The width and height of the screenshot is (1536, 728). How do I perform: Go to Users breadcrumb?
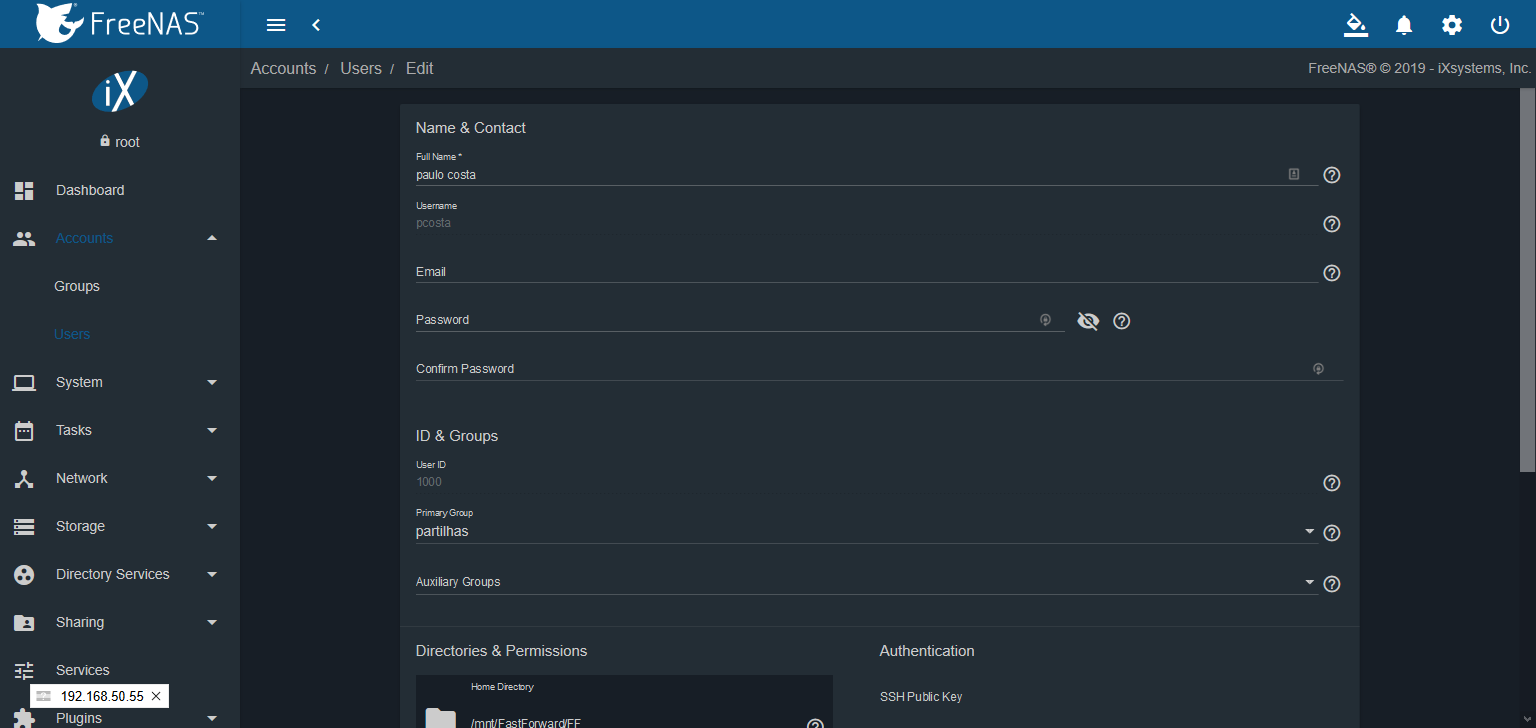point(361,69)
